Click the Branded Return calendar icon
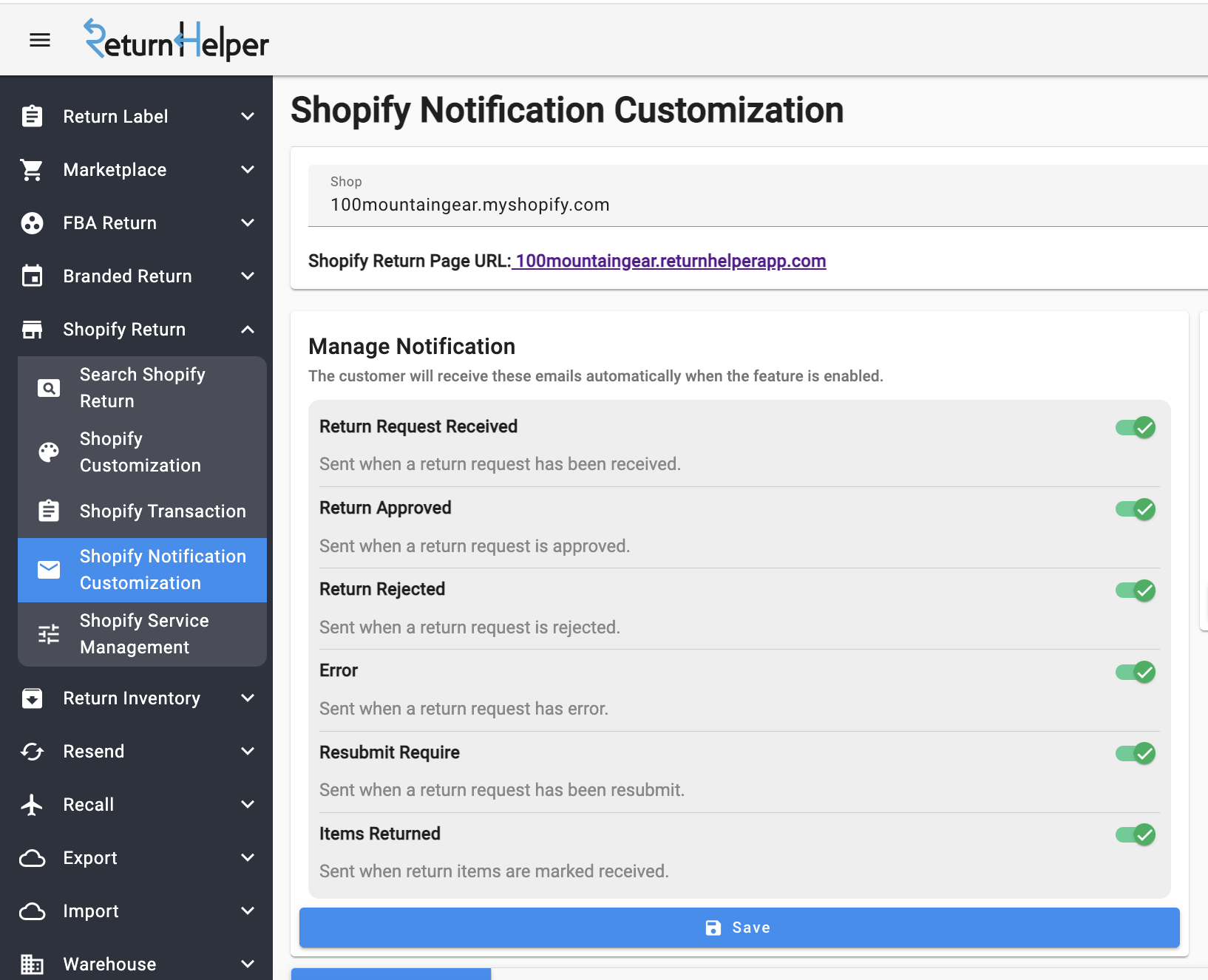This screenshot has height=980, width=1208. coord(33,276)
